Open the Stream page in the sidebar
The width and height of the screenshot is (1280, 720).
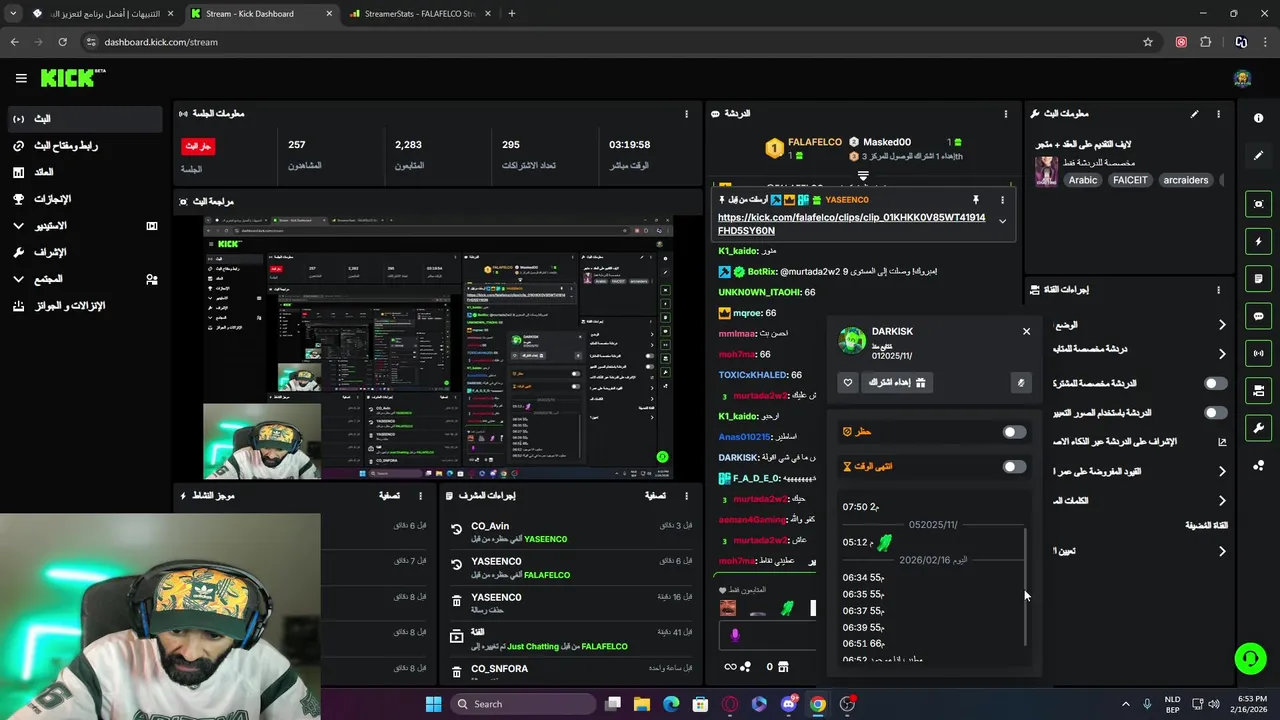tap(84, 119)
